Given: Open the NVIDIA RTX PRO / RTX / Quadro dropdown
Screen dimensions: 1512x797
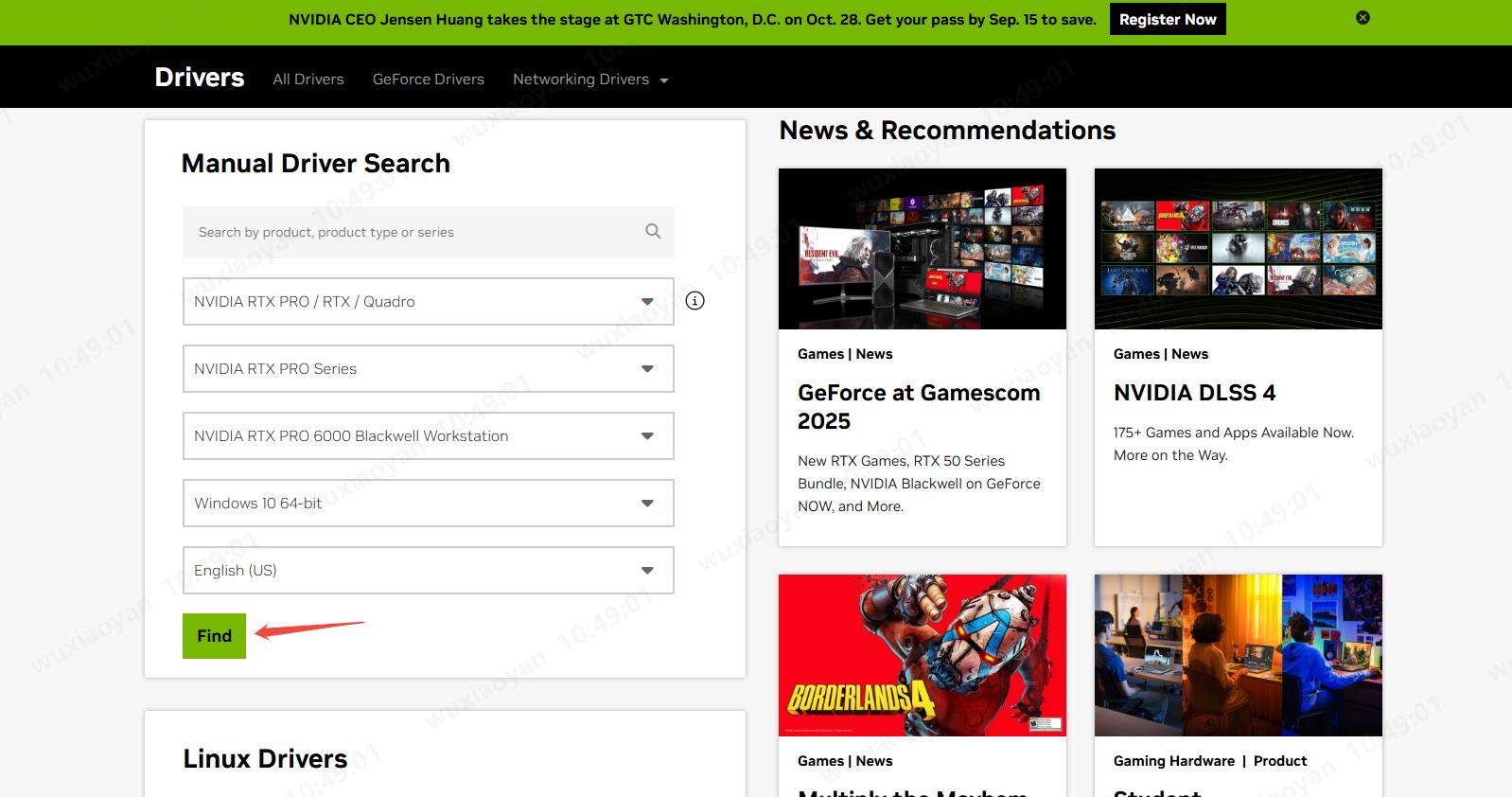Looking at the screenshot, I should [x=428, y=301].
